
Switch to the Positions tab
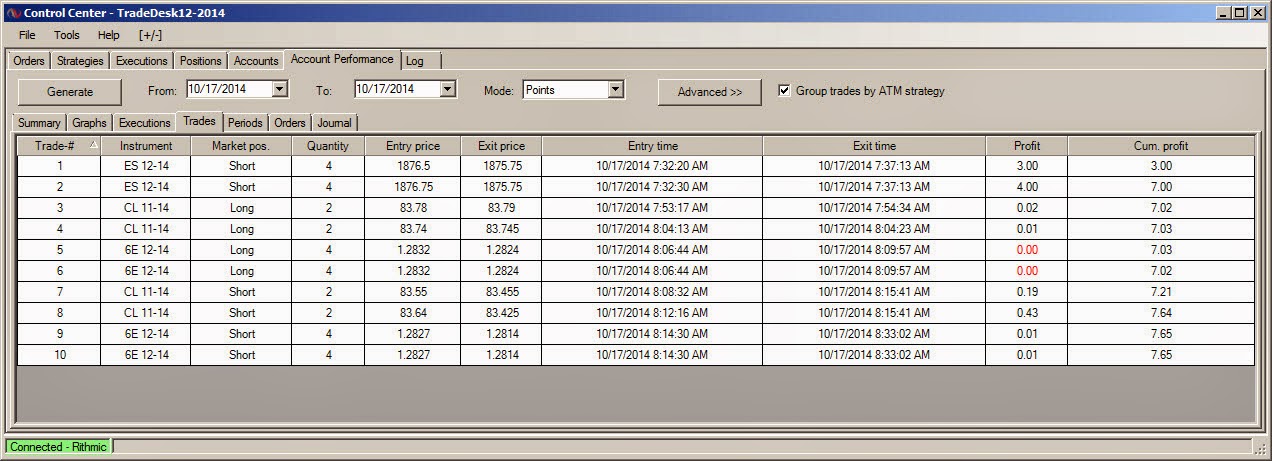tap(201, 61)
